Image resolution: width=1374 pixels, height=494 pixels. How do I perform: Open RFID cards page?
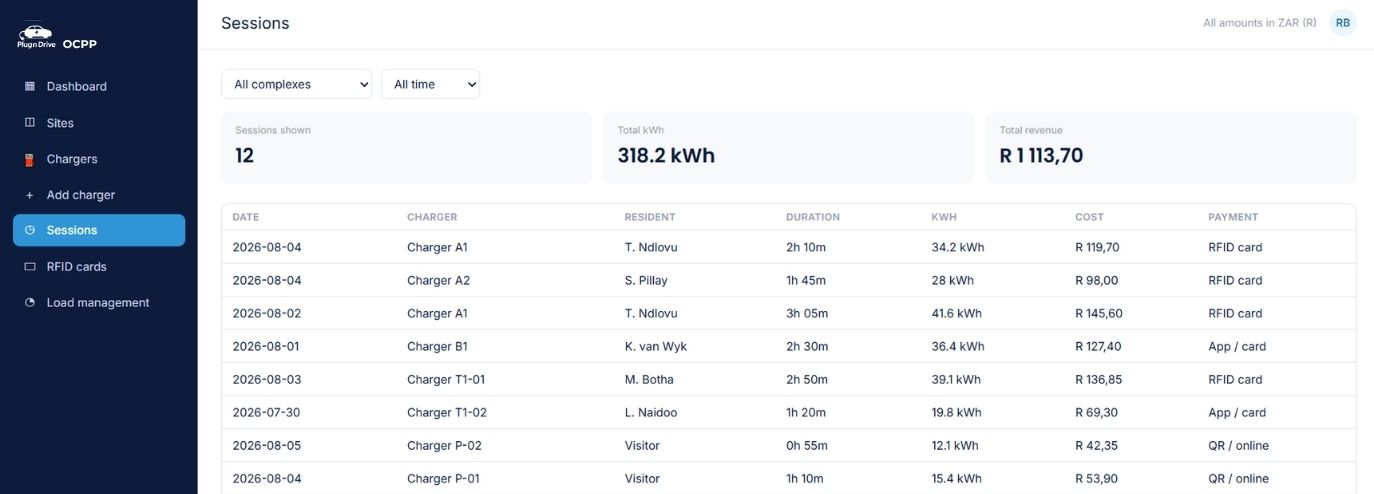pos(99,267)
